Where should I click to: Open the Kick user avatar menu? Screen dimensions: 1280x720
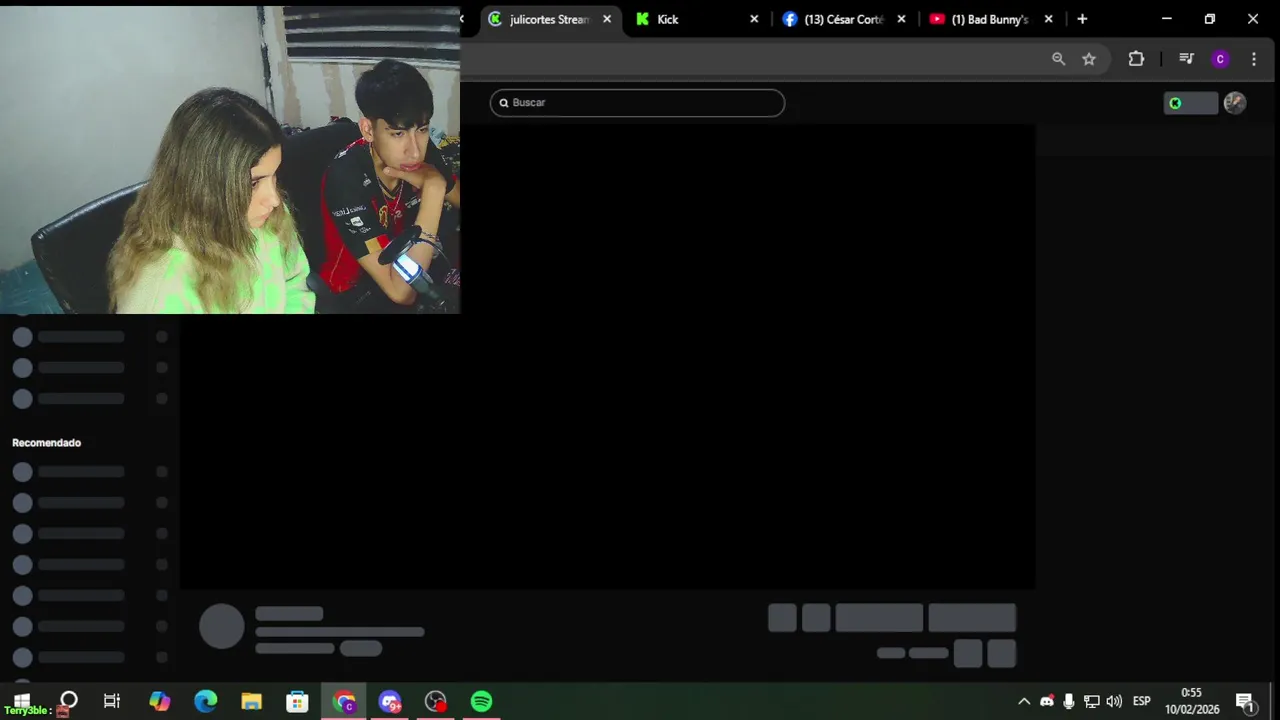click(1235, 103)
